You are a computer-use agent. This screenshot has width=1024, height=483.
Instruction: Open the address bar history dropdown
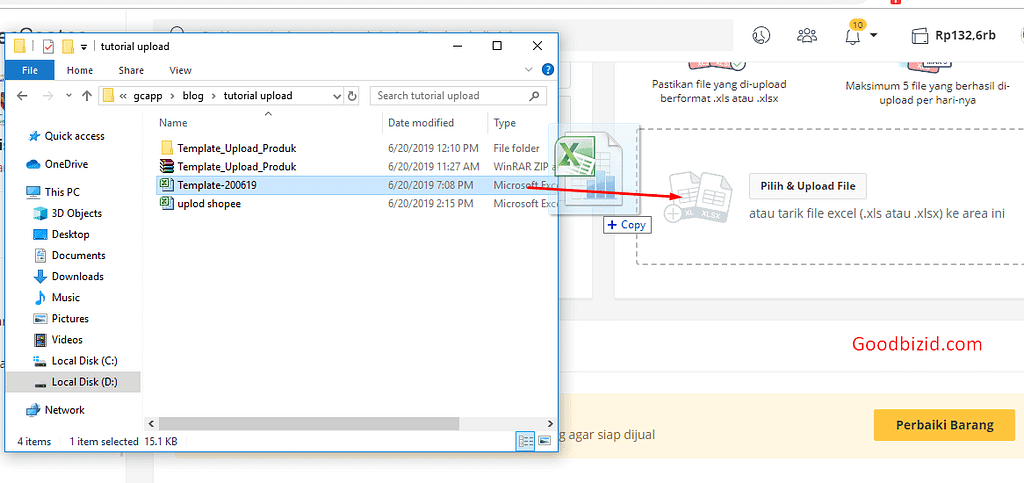[x=337, y=96]
